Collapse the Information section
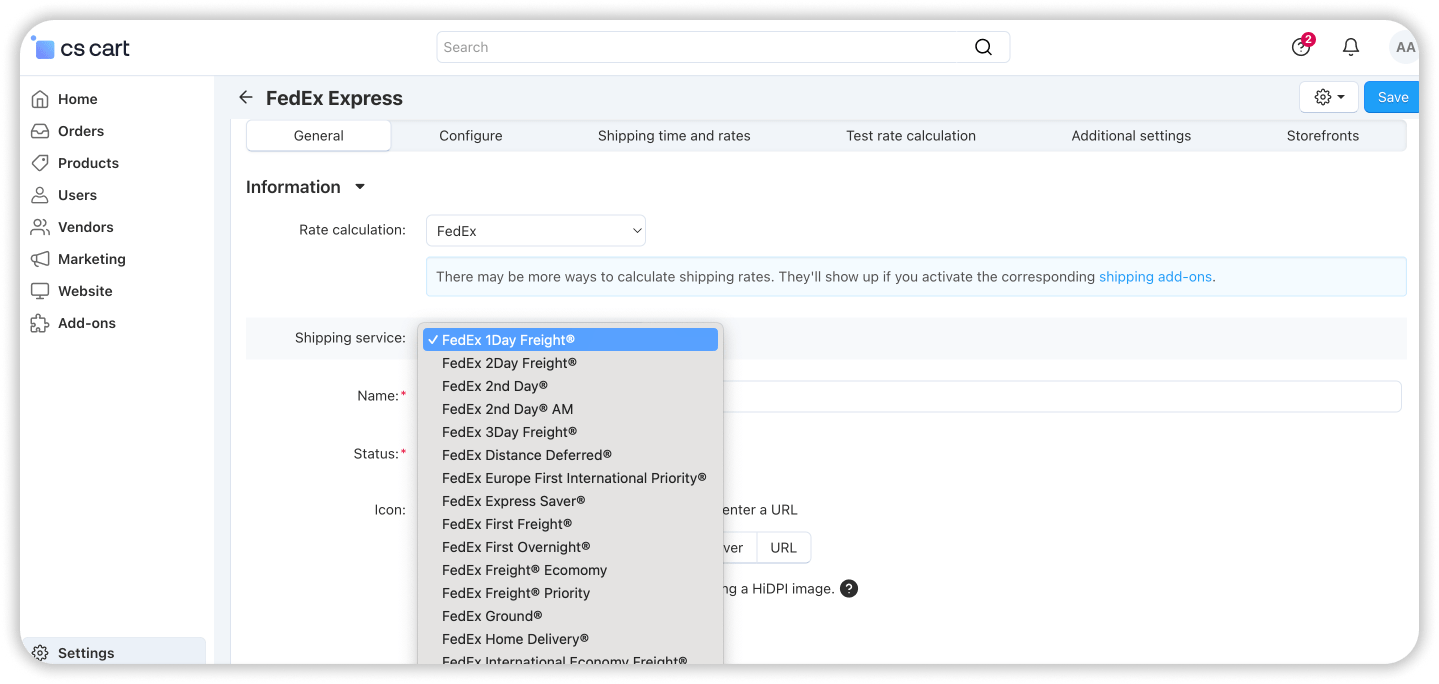This screenshot has width=1439, height=684. click(360, 187)
